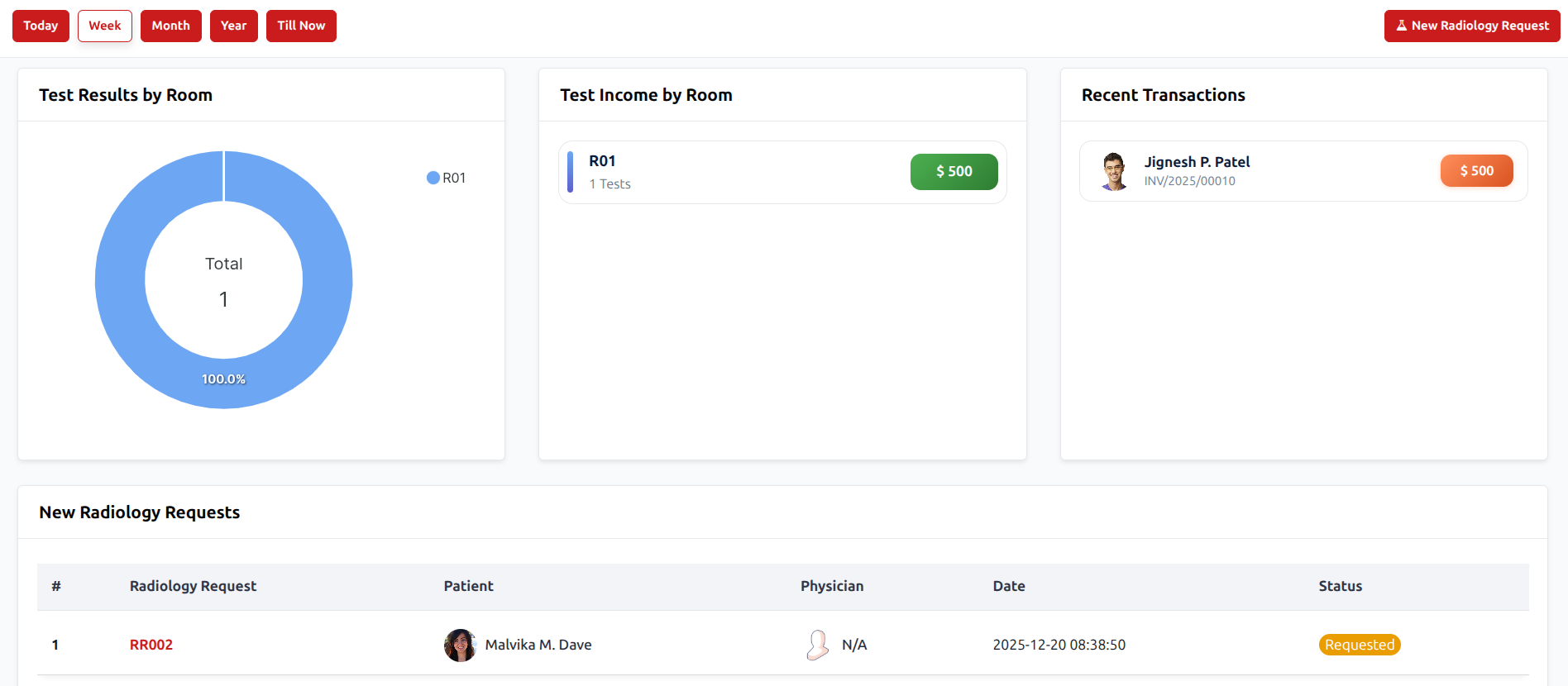1568x686 pixels.
Task: Click the physician placeholder silhouette icon
Action: [817, 645]
